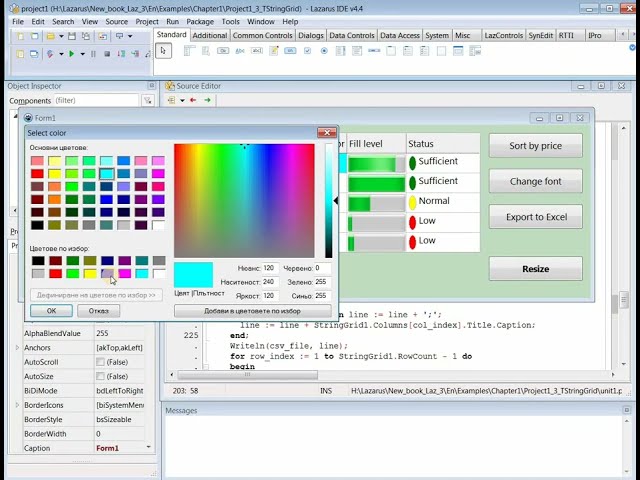The width and height of the screenshot is (640, 480).
Task: Click the Toggle Form/Unit icon
Action: 102,36
